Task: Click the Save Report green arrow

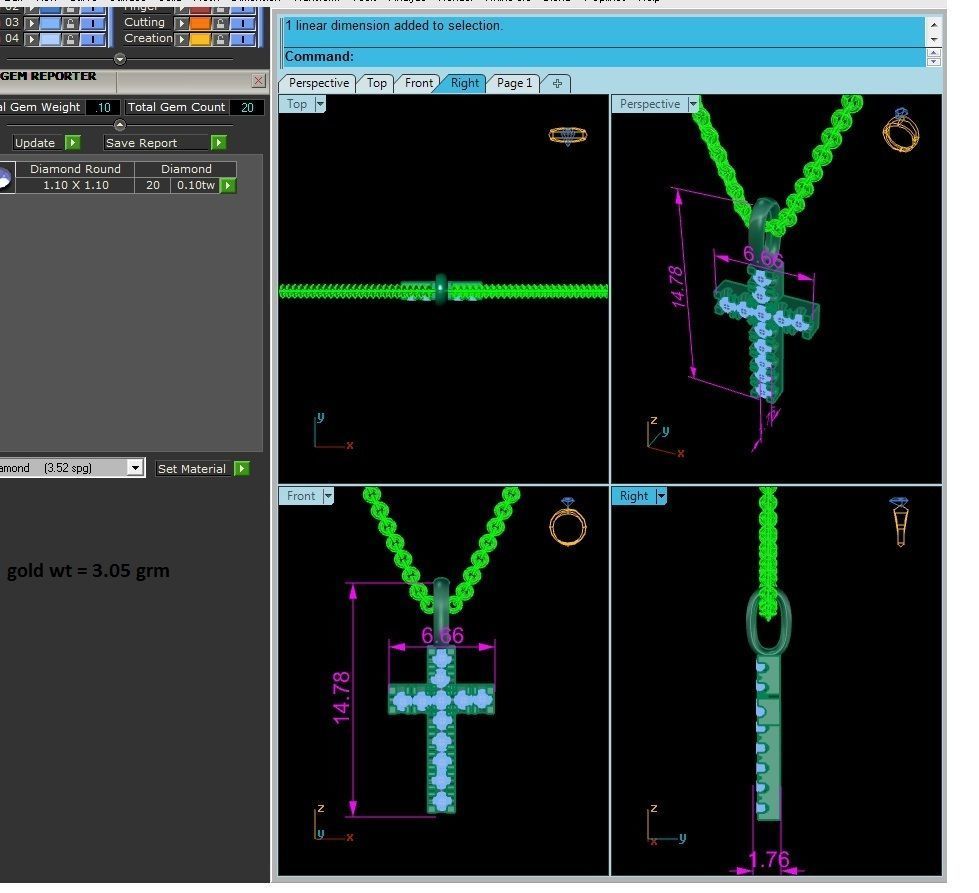Action: pyautogui.click(x=218, y=143)
